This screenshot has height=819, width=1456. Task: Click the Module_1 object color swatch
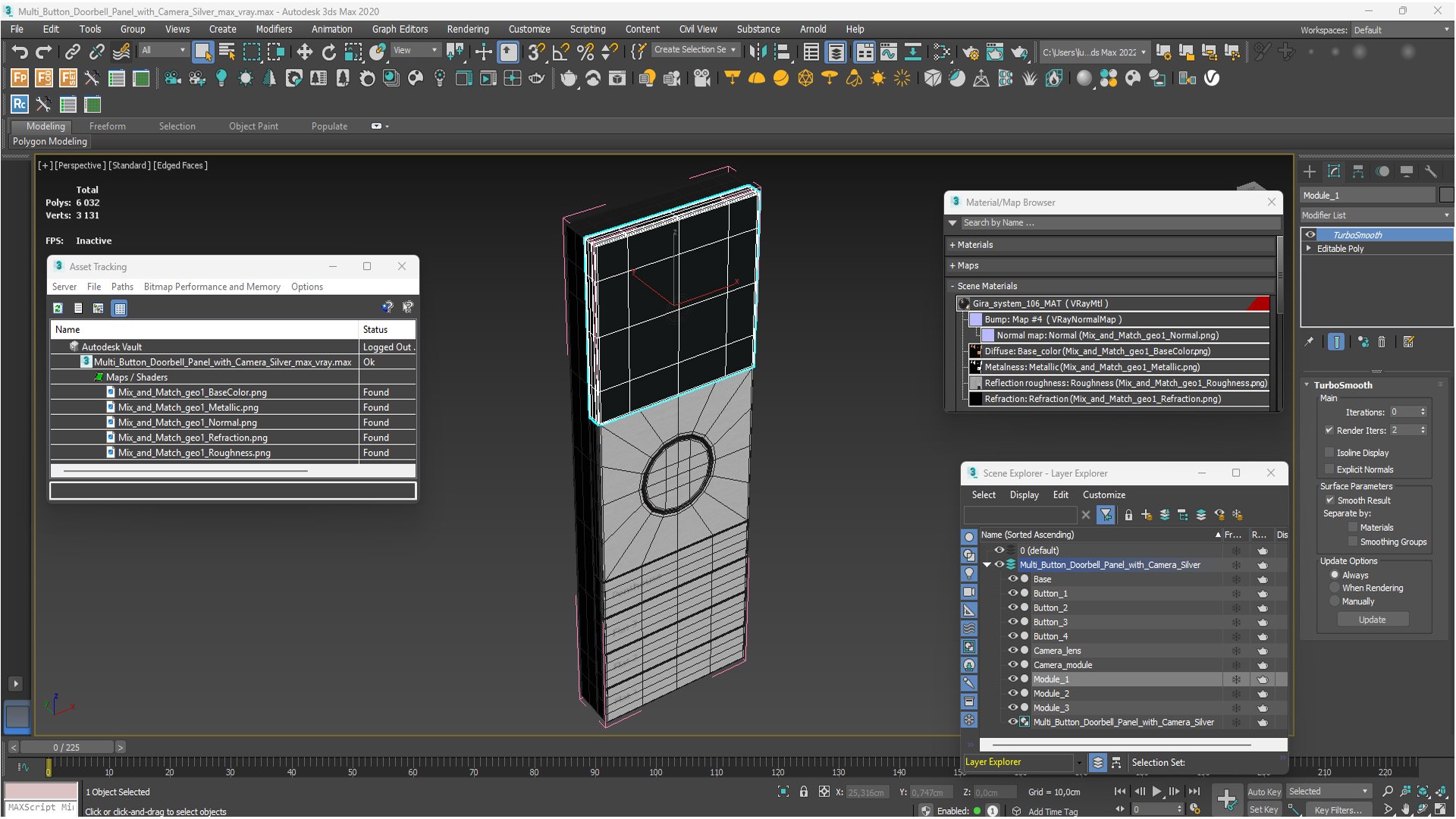pyautogui.click(x=1446, y=196)
